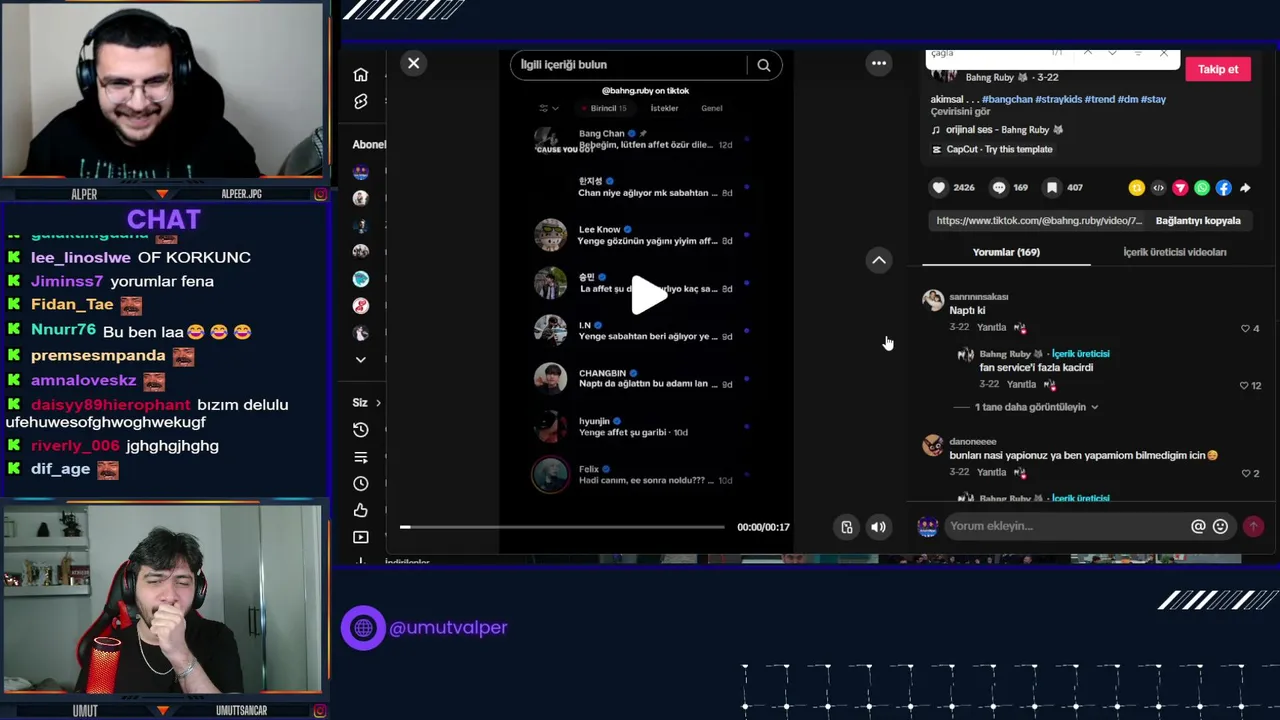
Task: Like the comment 'Naptı ki'
Action: tap(1245, 328)
